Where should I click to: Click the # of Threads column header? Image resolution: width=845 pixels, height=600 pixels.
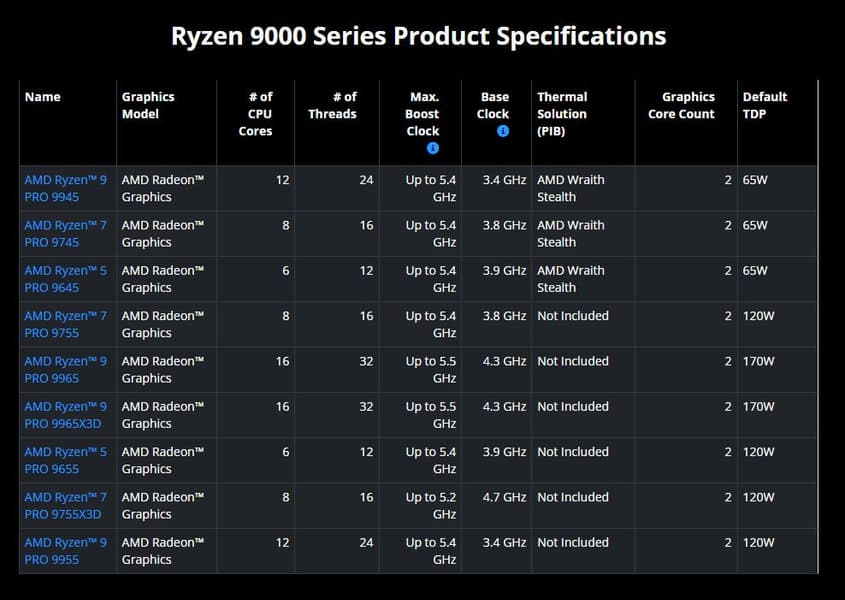(333, 105)
